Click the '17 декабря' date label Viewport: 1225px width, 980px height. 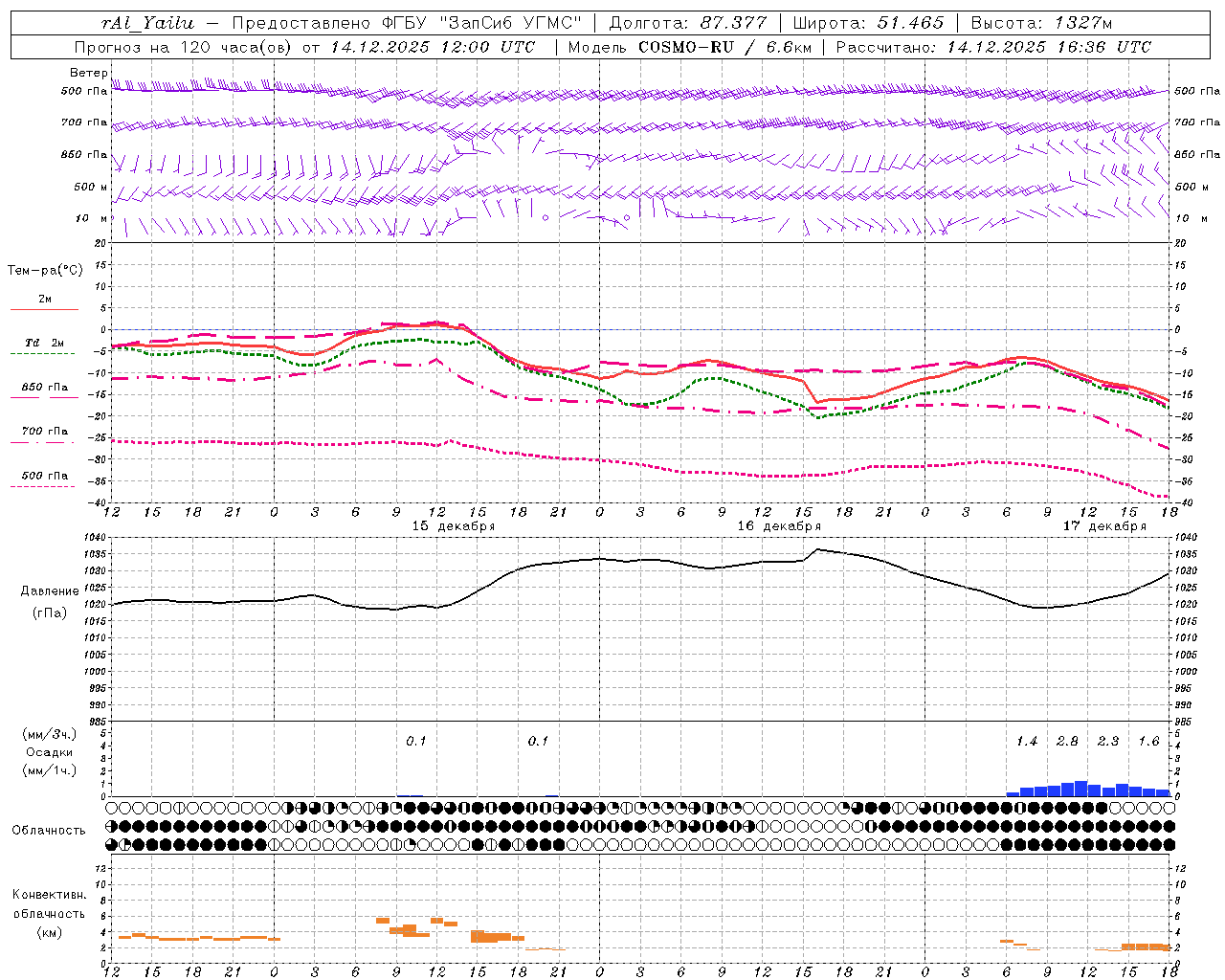[x=1104, y=526]
